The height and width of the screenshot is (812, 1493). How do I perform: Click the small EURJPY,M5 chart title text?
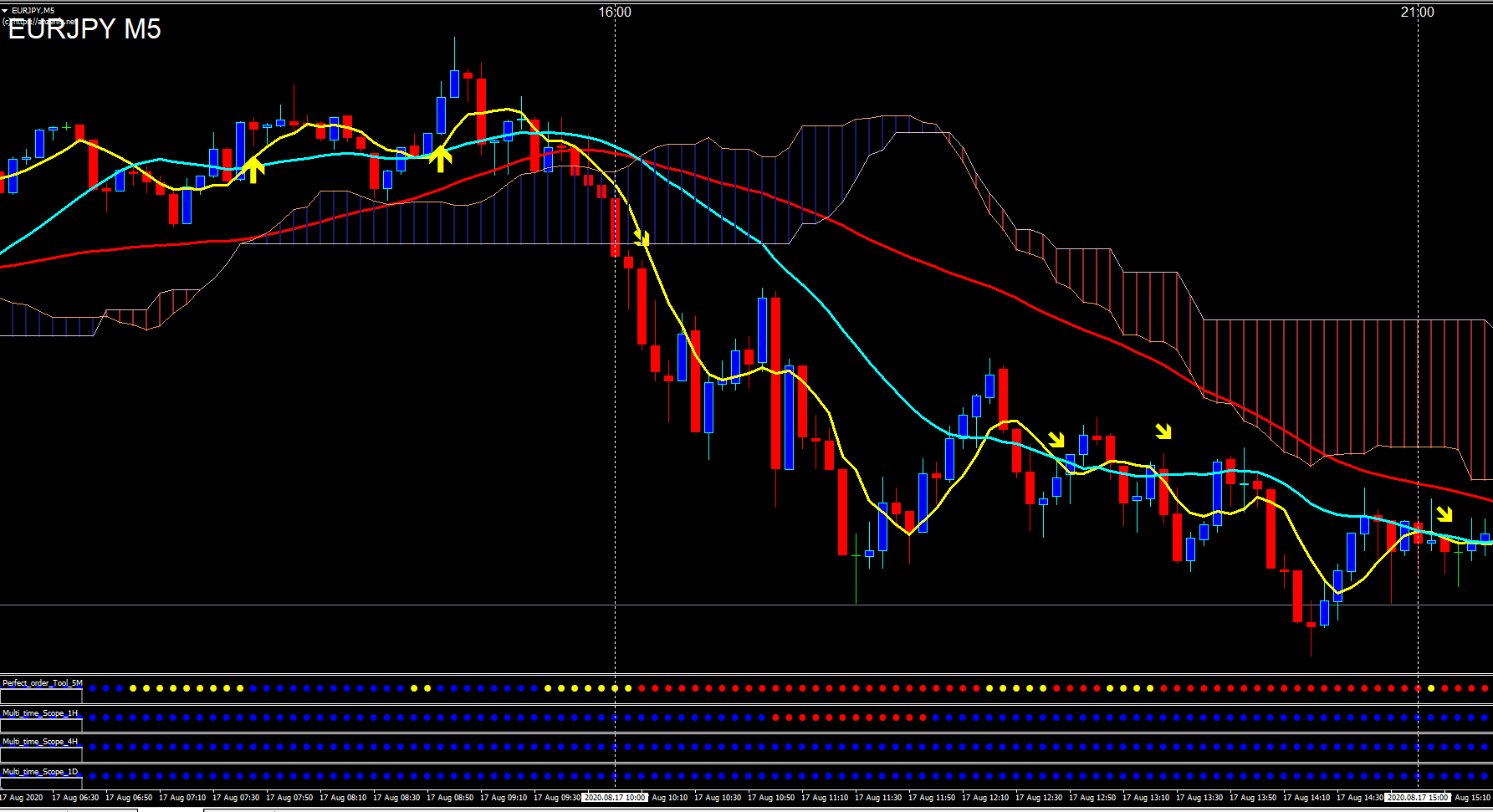point(33,11)
